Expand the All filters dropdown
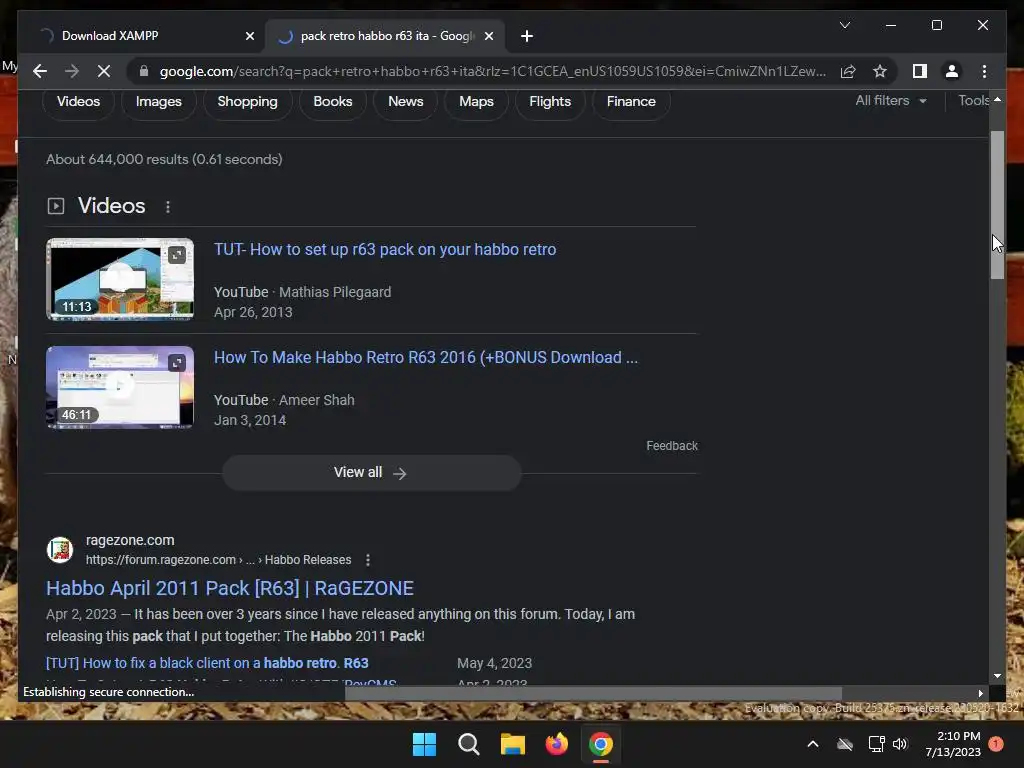The height and width of the screenshot is (768, 1024). point(891,101)
